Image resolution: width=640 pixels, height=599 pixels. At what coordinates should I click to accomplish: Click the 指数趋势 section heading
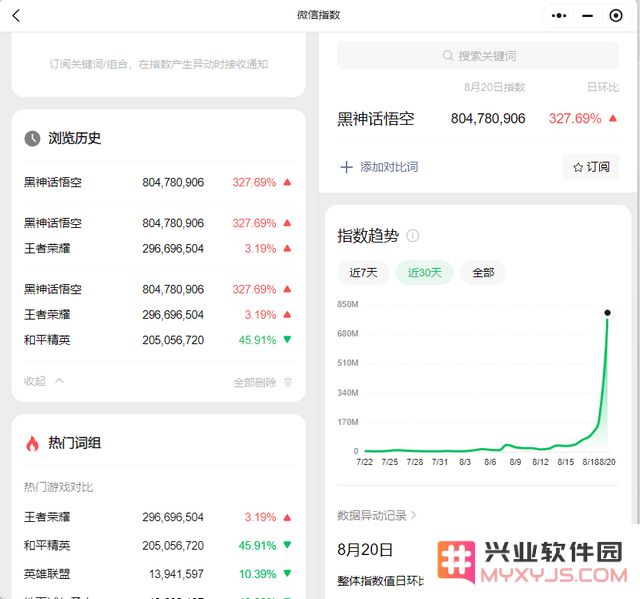coord(368,235)
